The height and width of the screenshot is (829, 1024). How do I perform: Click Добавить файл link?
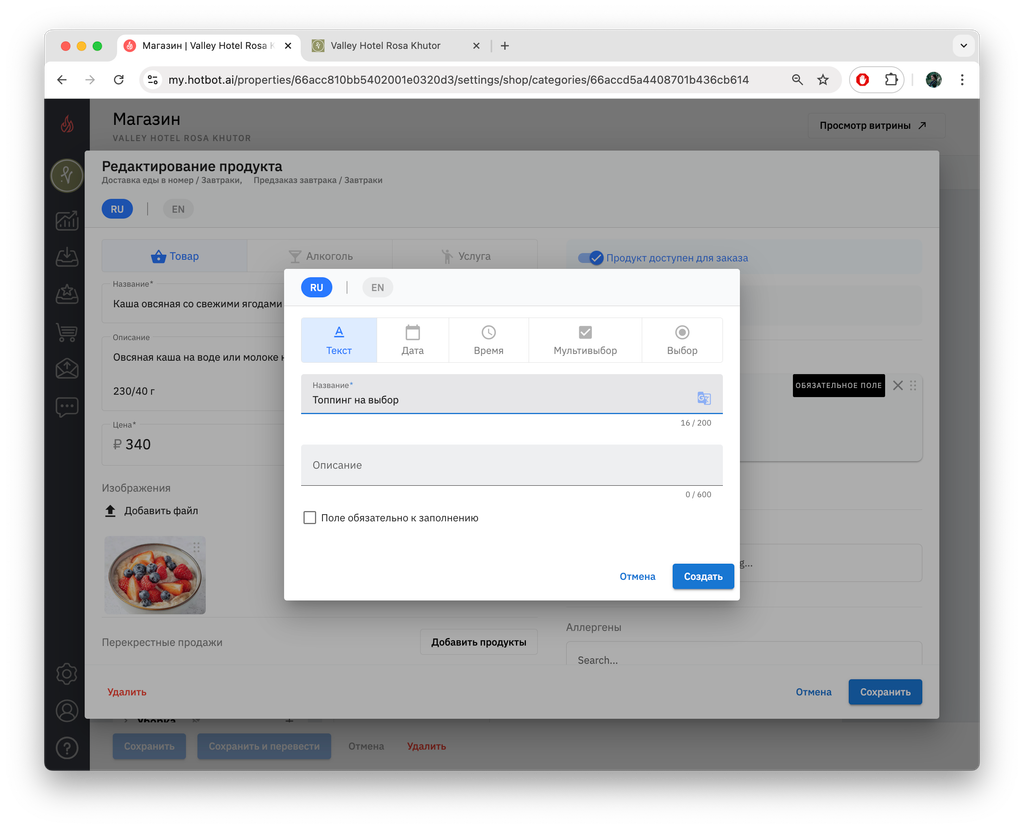pos(161,511)
